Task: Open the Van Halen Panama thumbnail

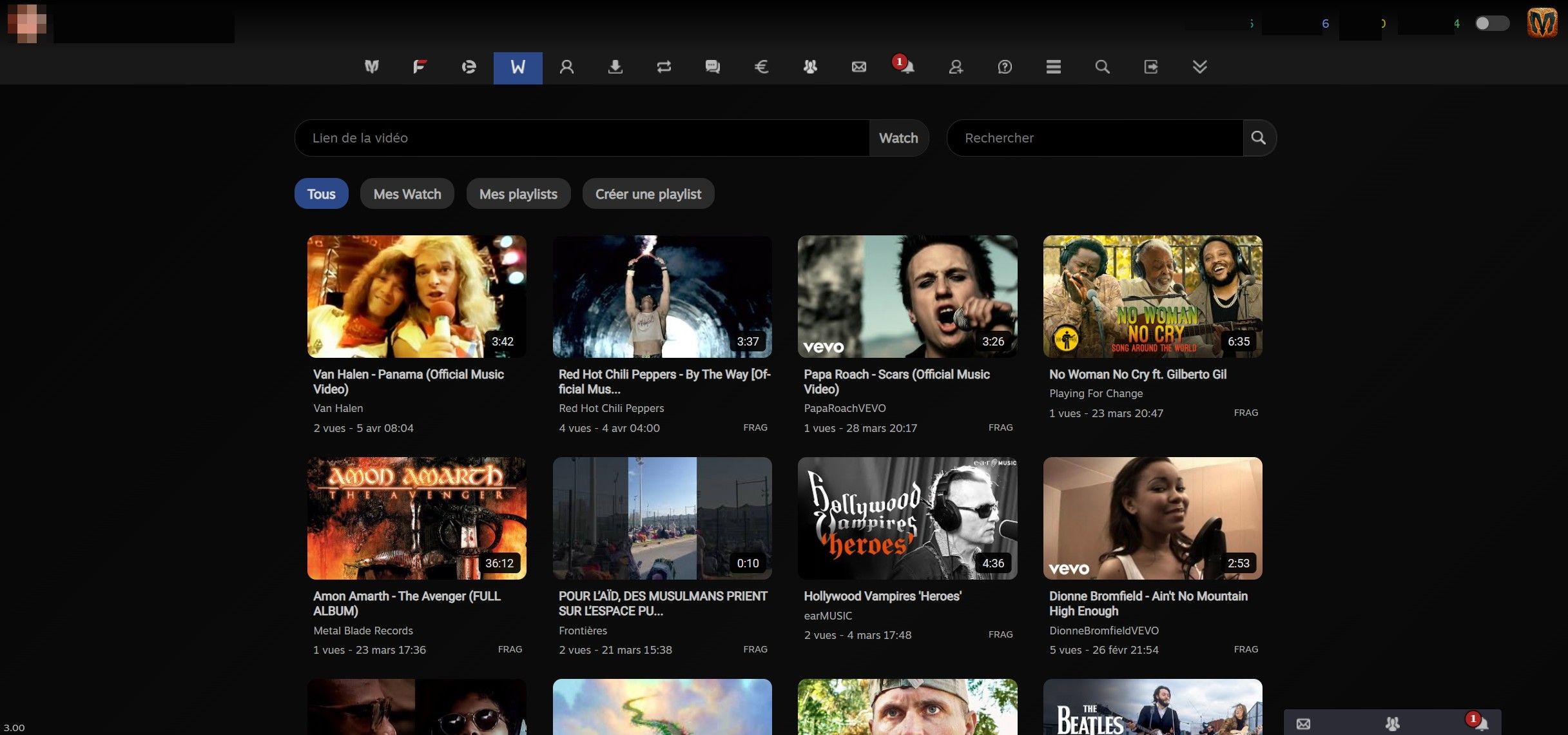Action: pos(416,297)
